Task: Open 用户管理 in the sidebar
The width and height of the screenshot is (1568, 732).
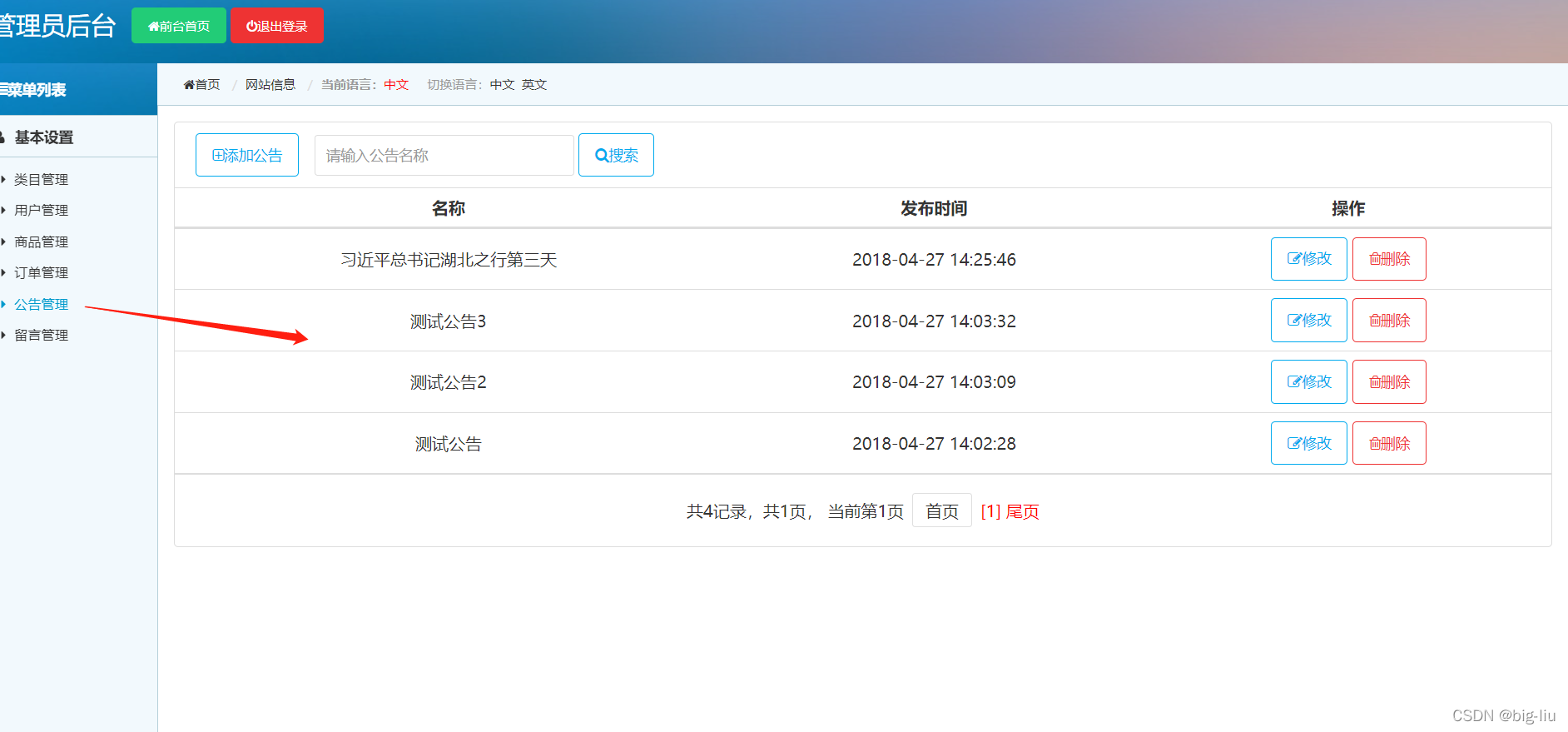Action: click(x=41, y=210)
